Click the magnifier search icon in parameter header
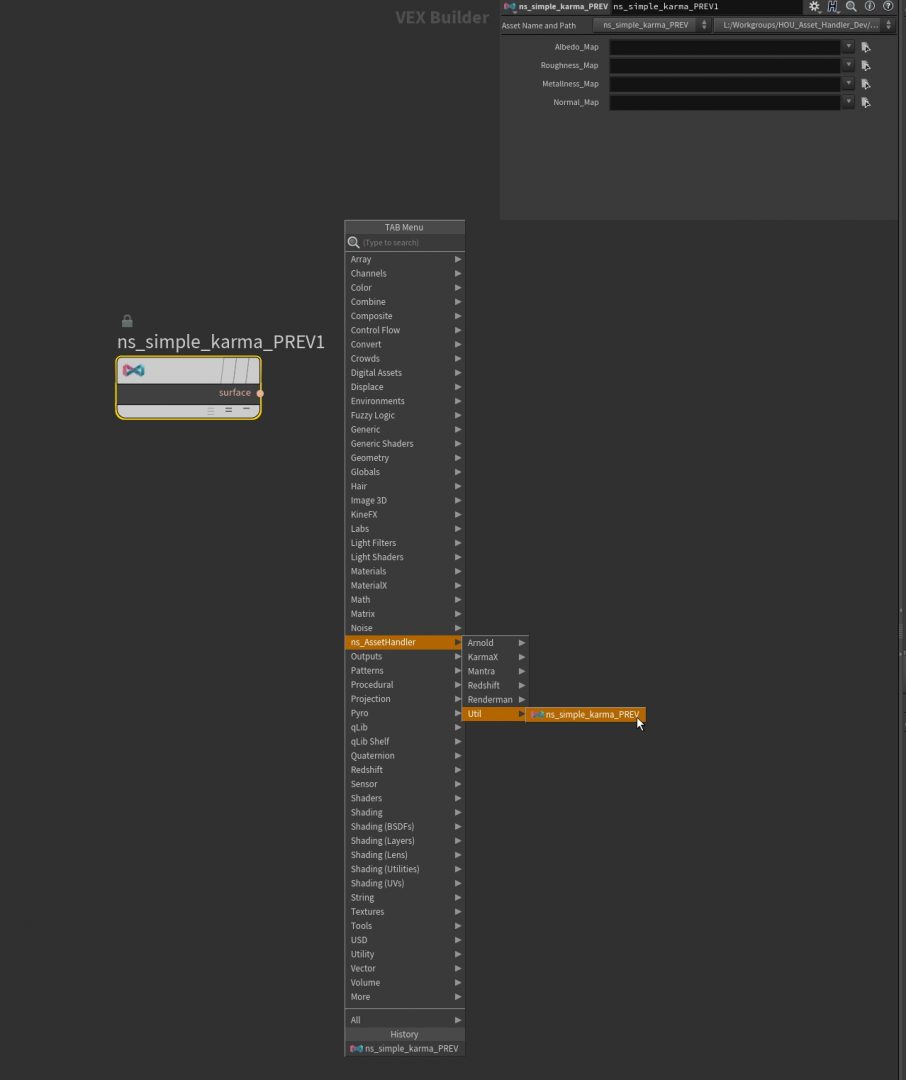 point(851,6)
